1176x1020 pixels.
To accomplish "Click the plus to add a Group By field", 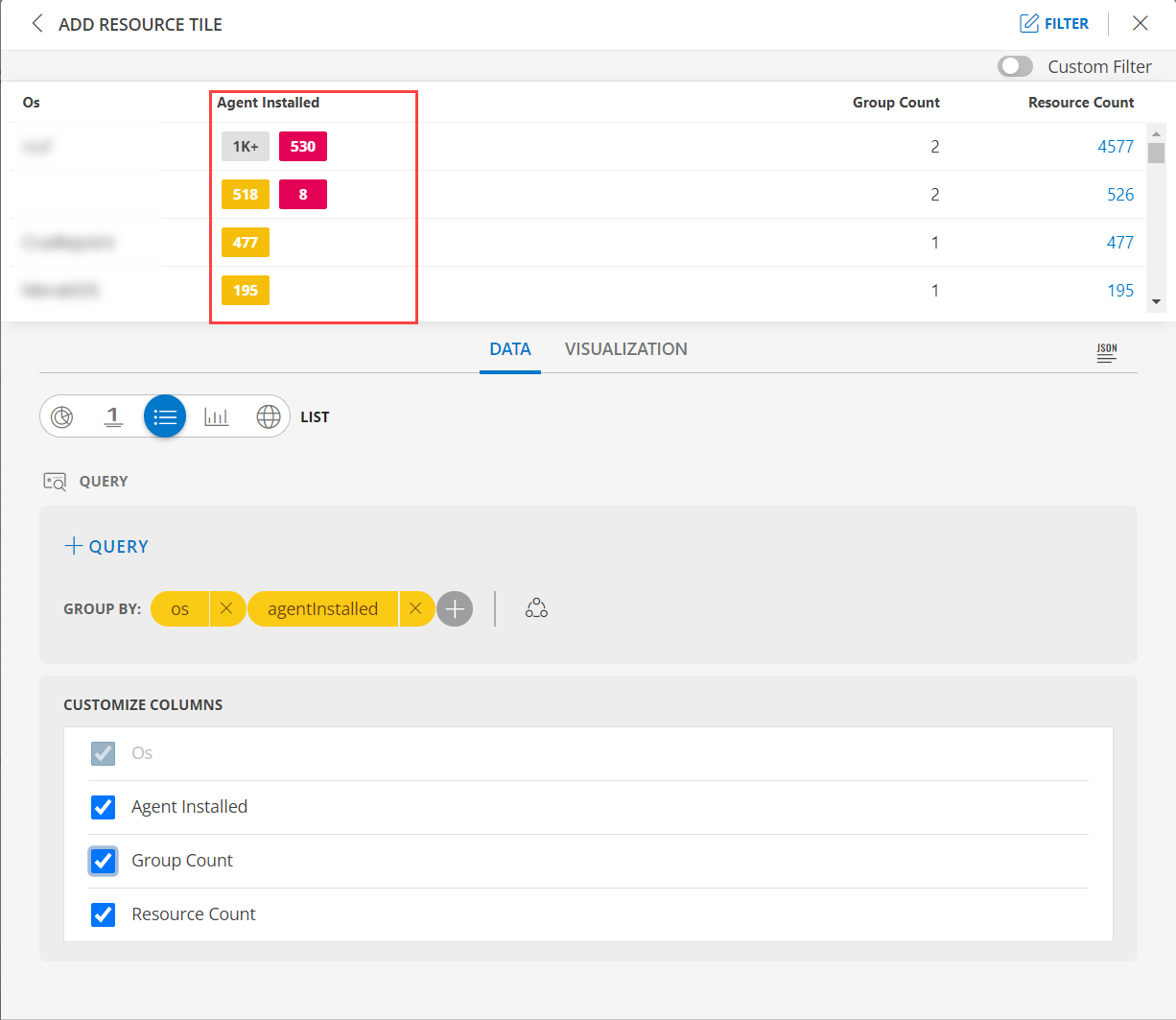I will [455, 608].
